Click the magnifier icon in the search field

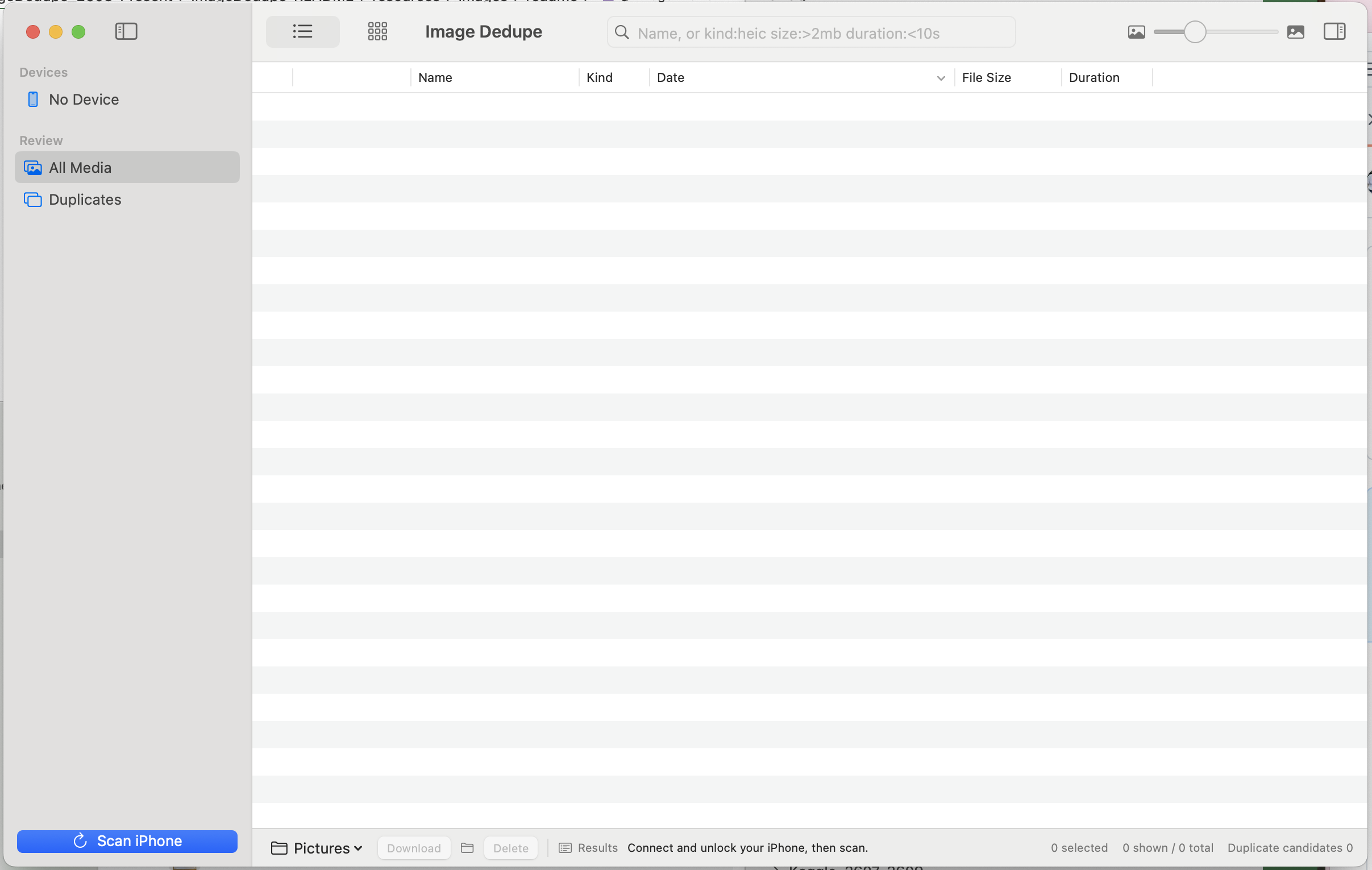[622, 32]
